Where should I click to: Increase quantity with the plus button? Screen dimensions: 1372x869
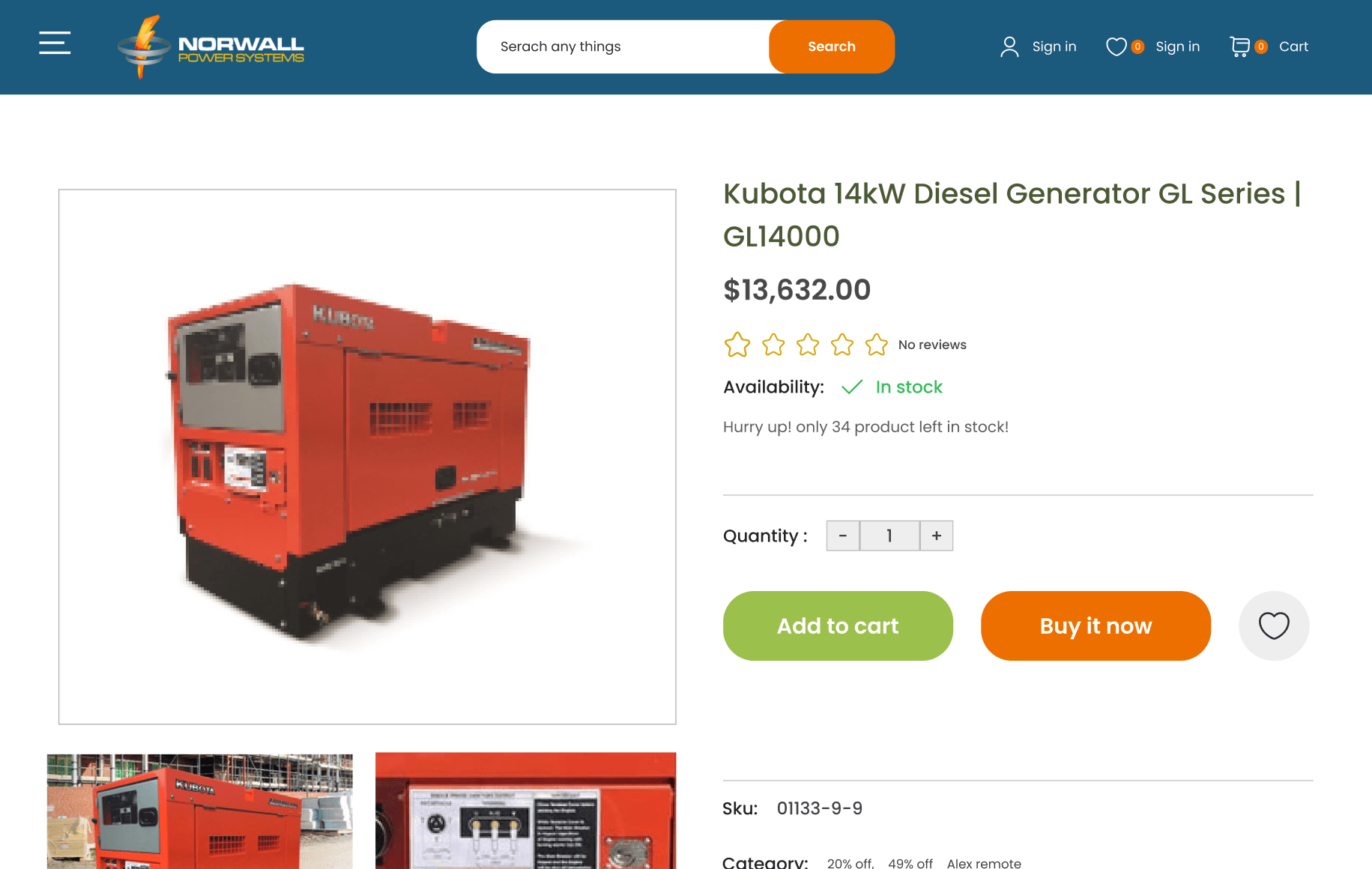(937, 536)
